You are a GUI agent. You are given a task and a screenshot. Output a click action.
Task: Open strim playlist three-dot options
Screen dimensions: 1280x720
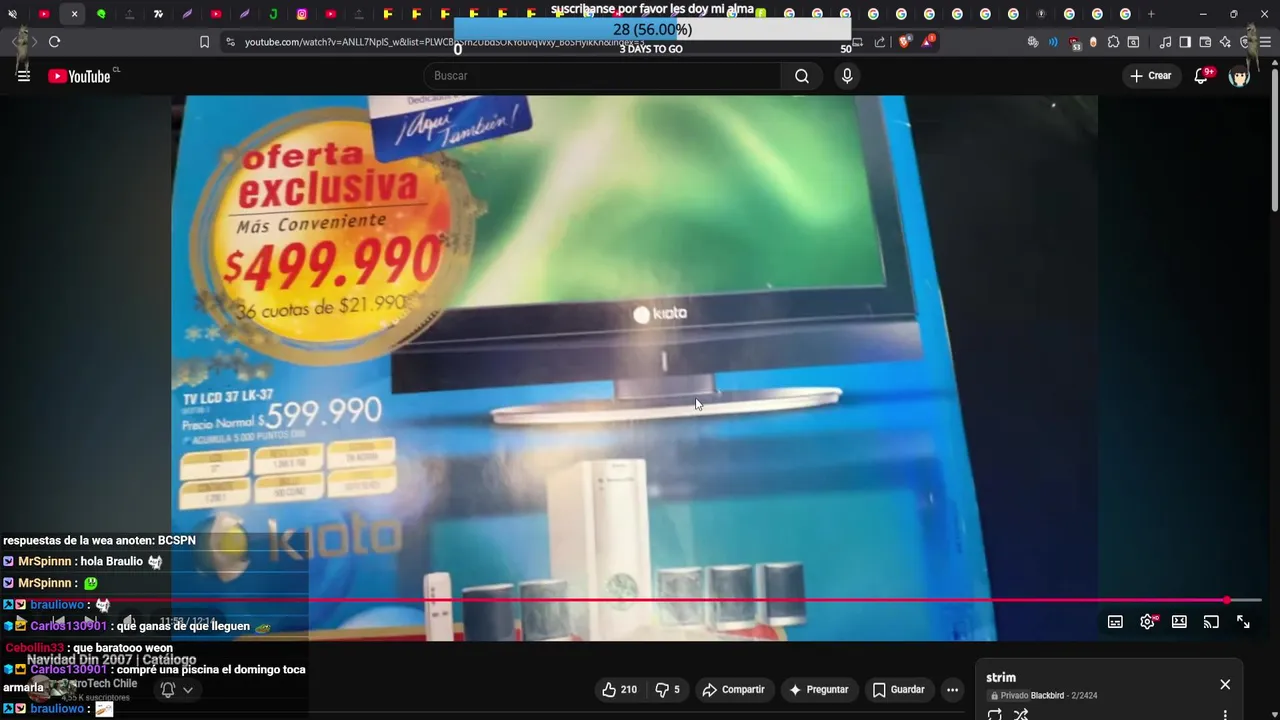point(1225,714)
